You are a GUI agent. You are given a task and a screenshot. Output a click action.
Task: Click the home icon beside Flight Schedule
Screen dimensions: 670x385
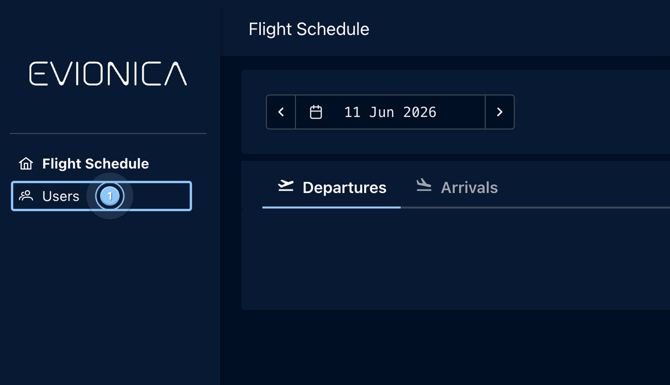coord(26,164)
